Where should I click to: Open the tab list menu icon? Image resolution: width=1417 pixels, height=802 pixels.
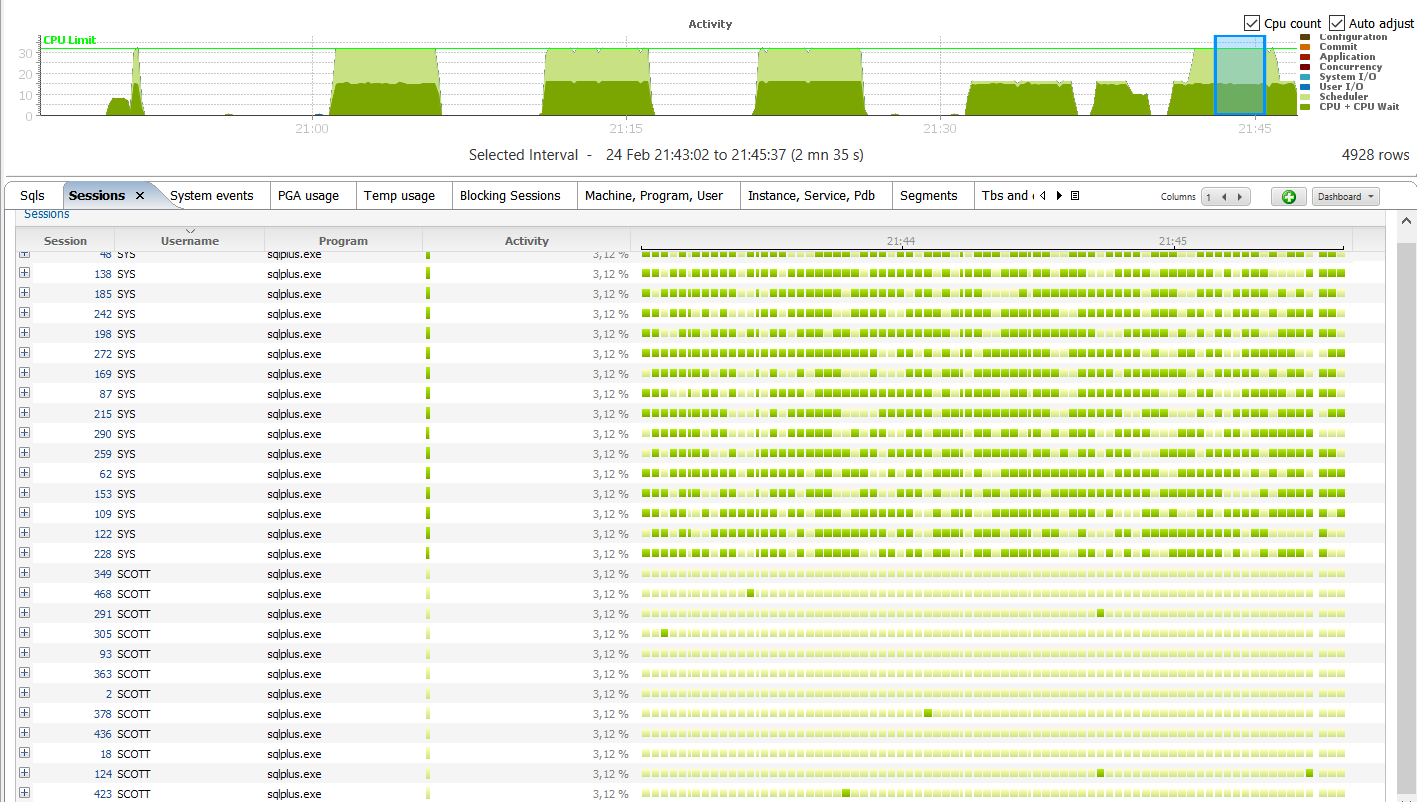(1075, 196)
